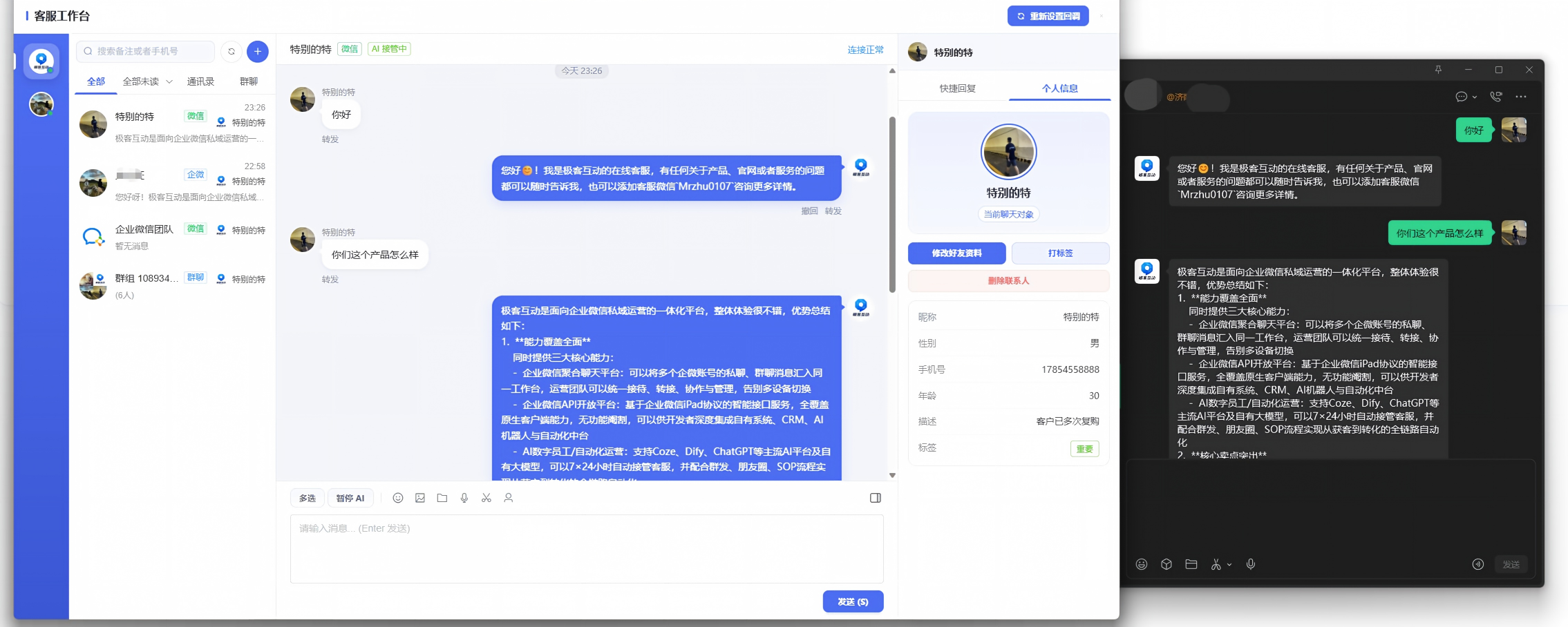Click the scissors screenshot icon in workbench toolbar

[x=487, y=498]
